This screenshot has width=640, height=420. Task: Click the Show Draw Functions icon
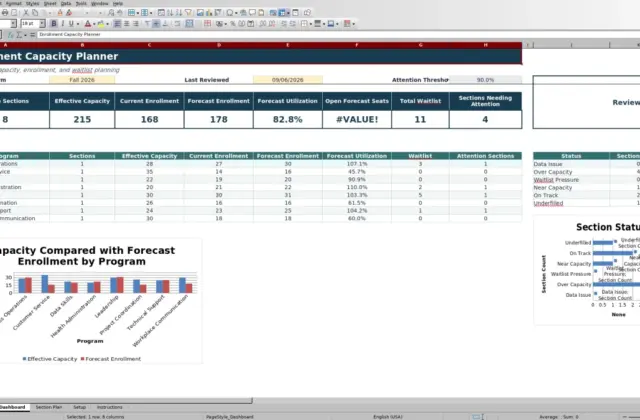[307, 13]
